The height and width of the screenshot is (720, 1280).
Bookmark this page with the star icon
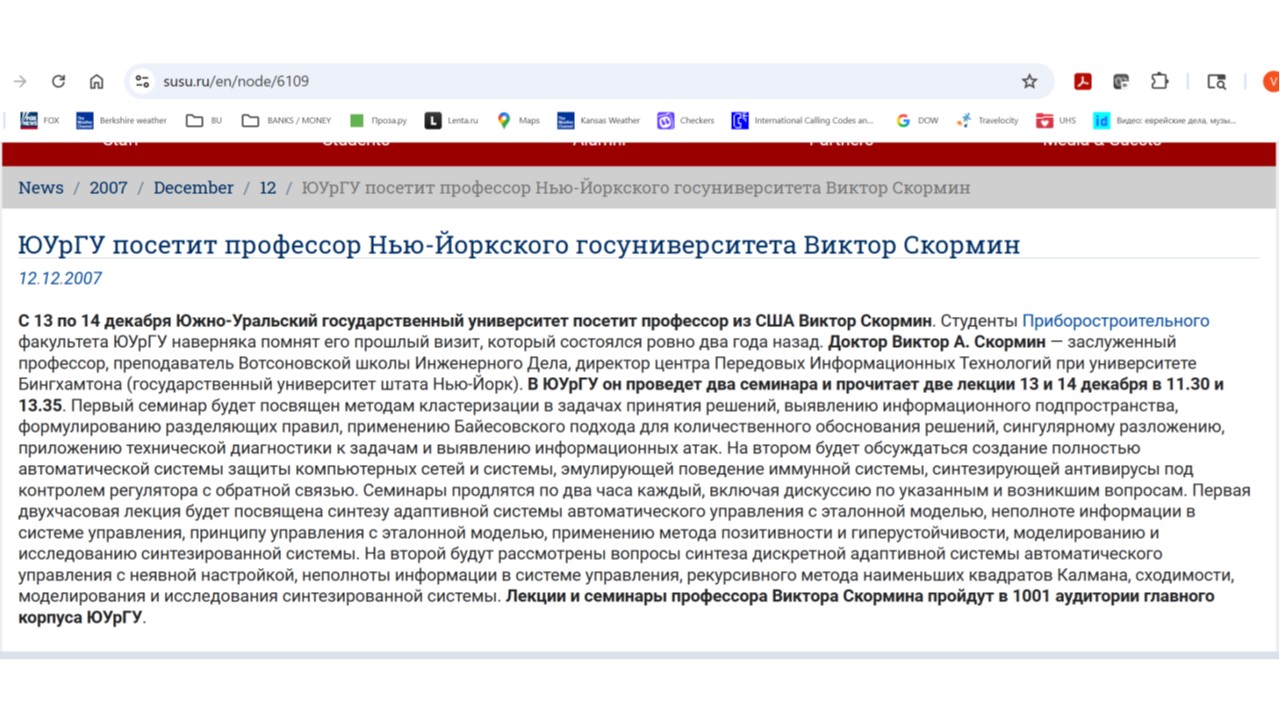pos(1029,82)
